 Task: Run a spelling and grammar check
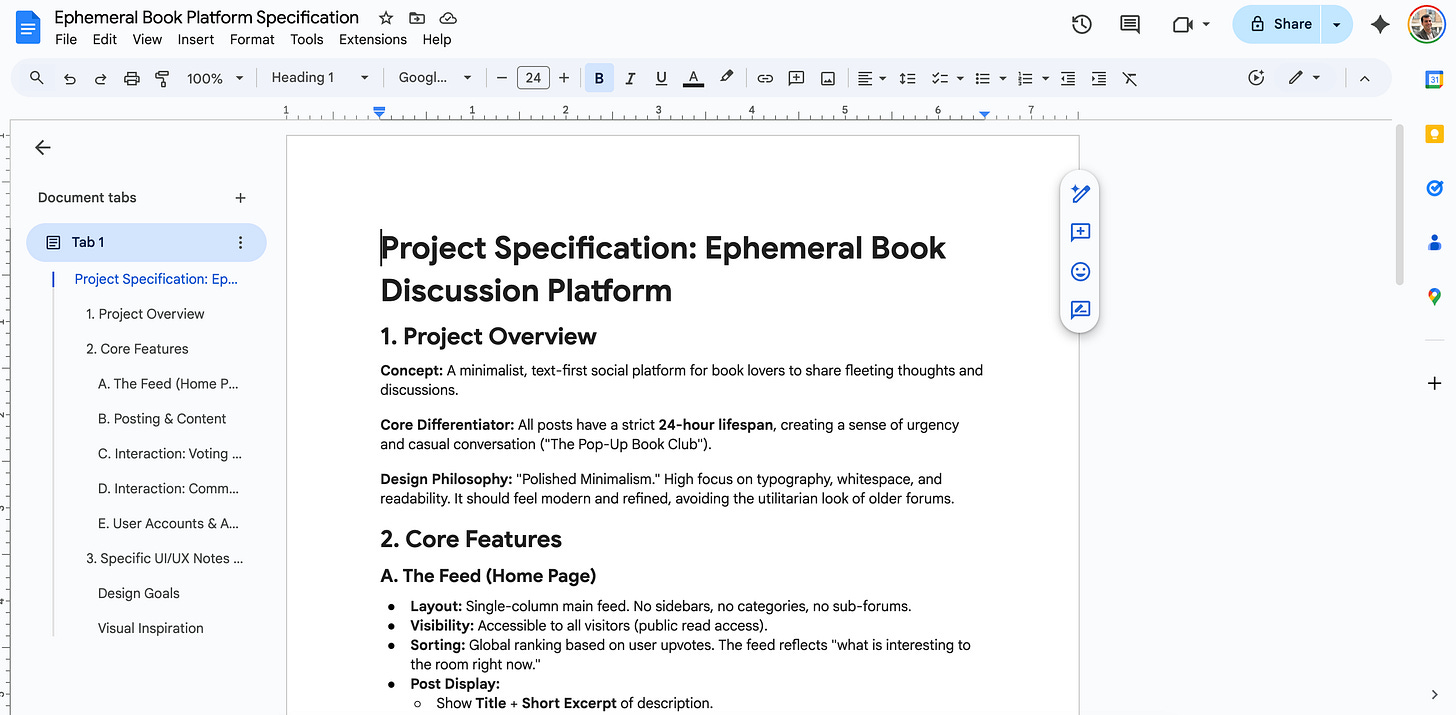tap(306, 39)
